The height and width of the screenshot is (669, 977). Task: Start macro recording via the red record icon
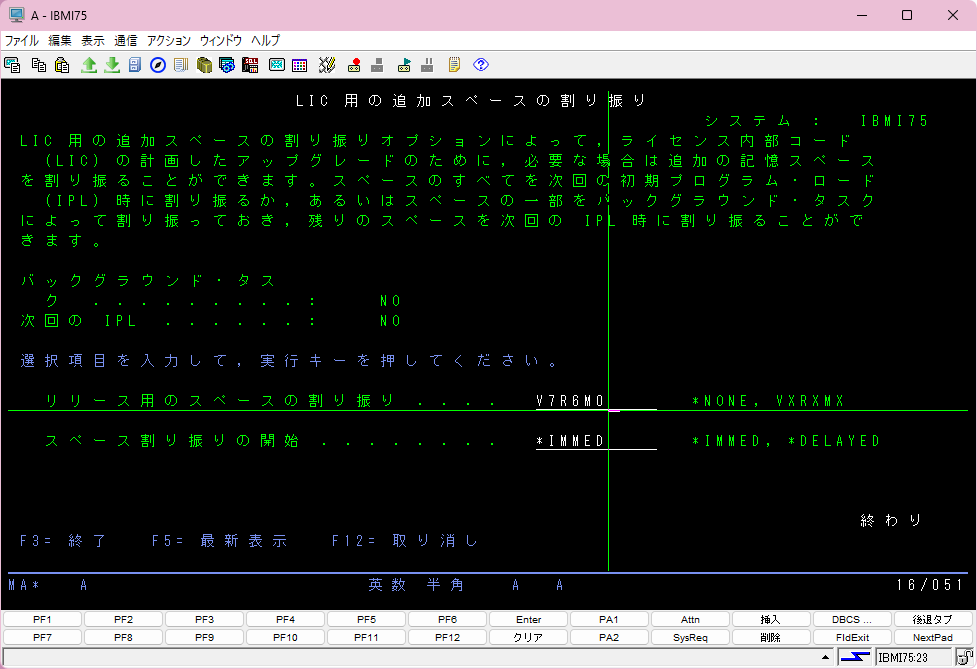[x=353, y=64]
